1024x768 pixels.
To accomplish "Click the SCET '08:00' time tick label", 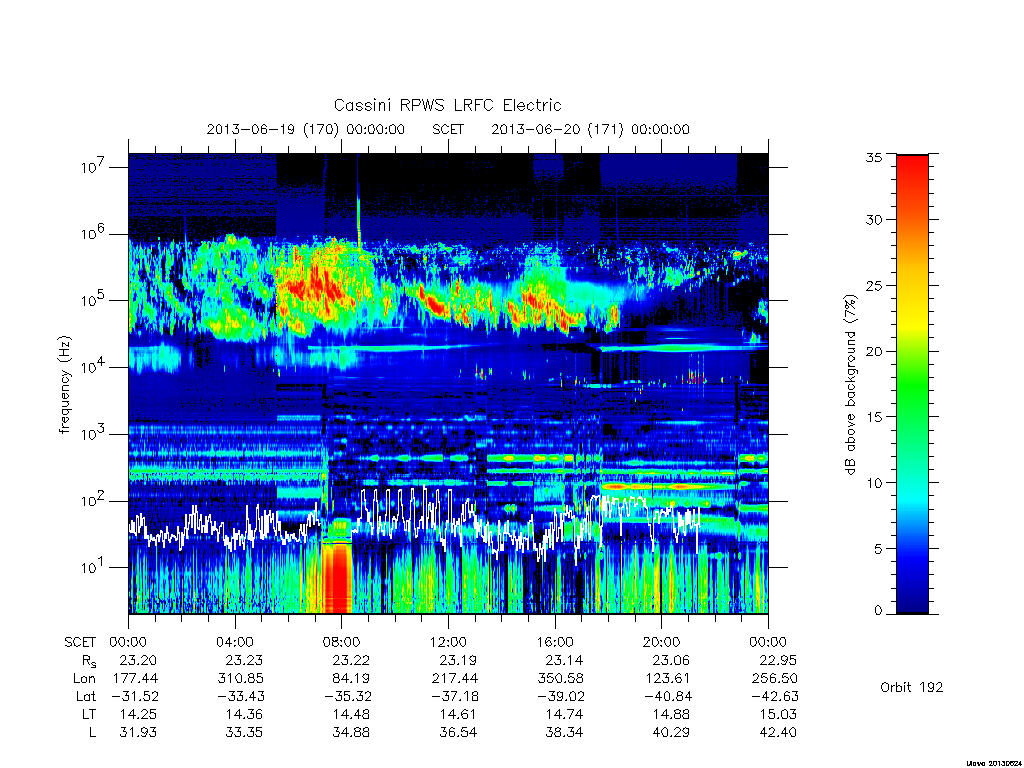I will 342,642.
